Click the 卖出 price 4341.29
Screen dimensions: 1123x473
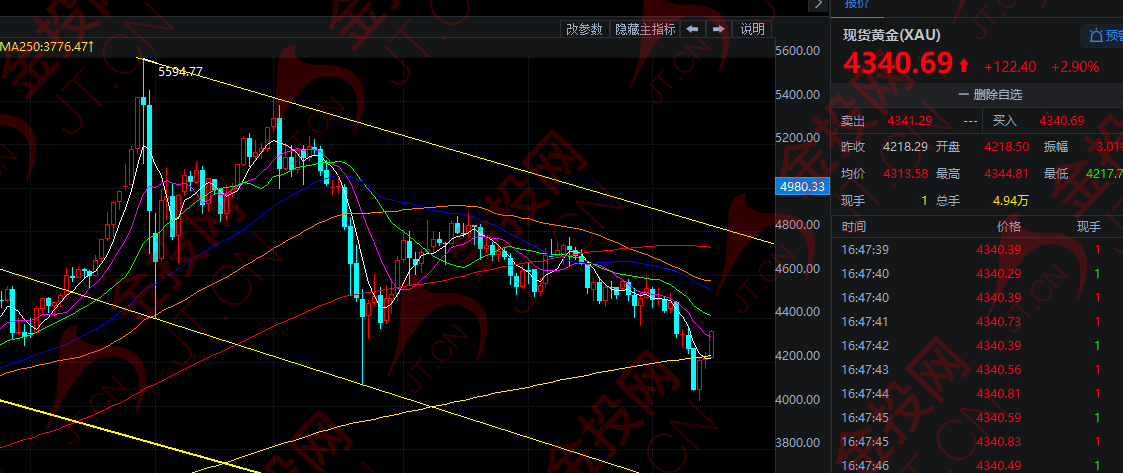pyautogui.click(x=908, y=121)
